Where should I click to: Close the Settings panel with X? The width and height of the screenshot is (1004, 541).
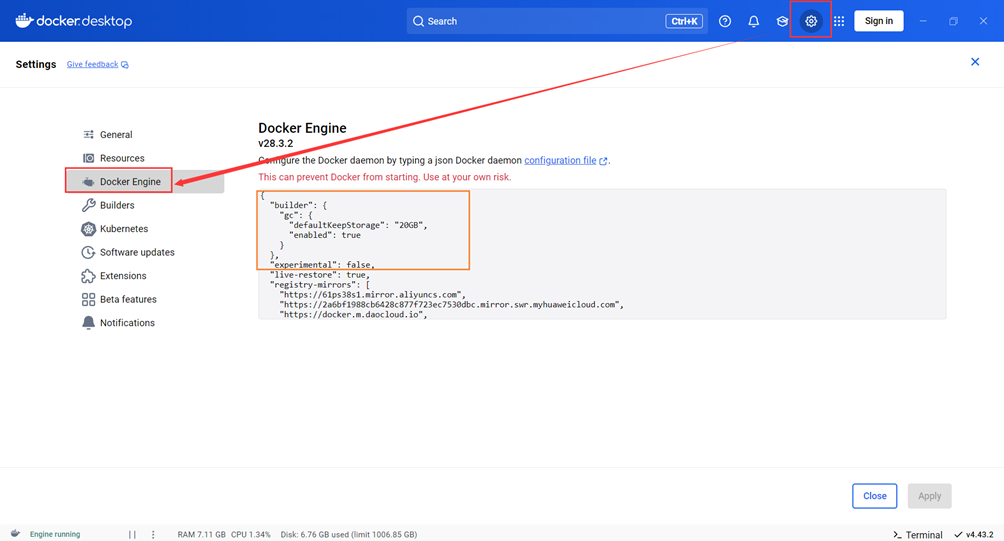(975, 62)
